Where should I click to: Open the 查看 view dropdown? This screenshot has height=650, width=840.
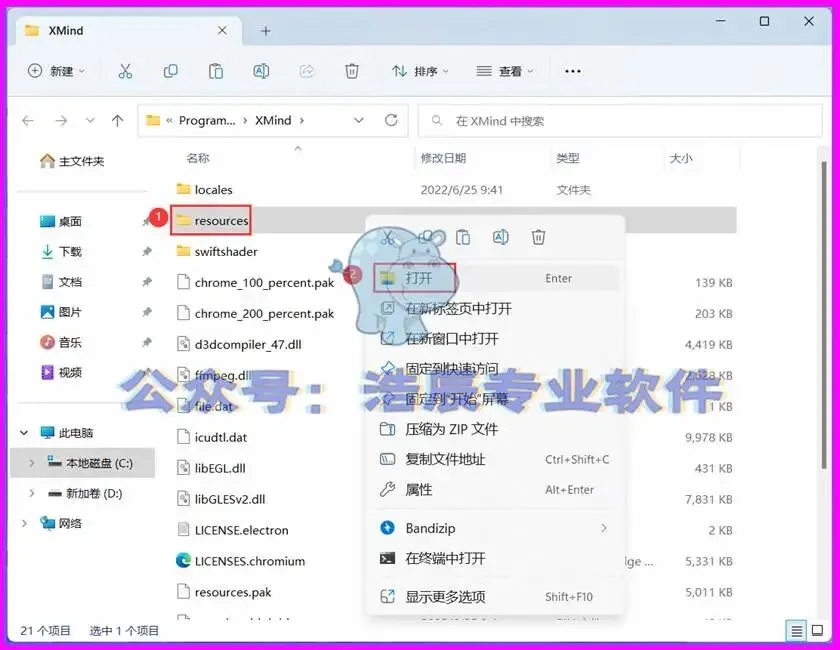[505, 71]
